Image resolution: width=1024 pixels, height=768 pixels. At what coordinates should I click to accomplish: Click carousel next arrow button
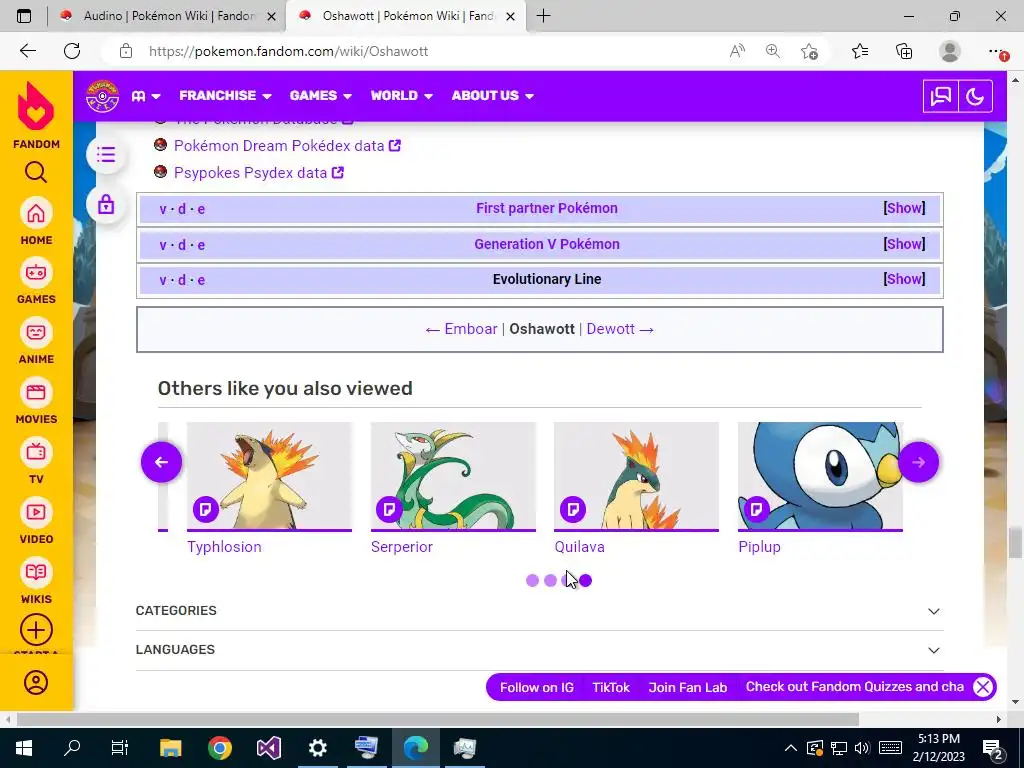918,462
